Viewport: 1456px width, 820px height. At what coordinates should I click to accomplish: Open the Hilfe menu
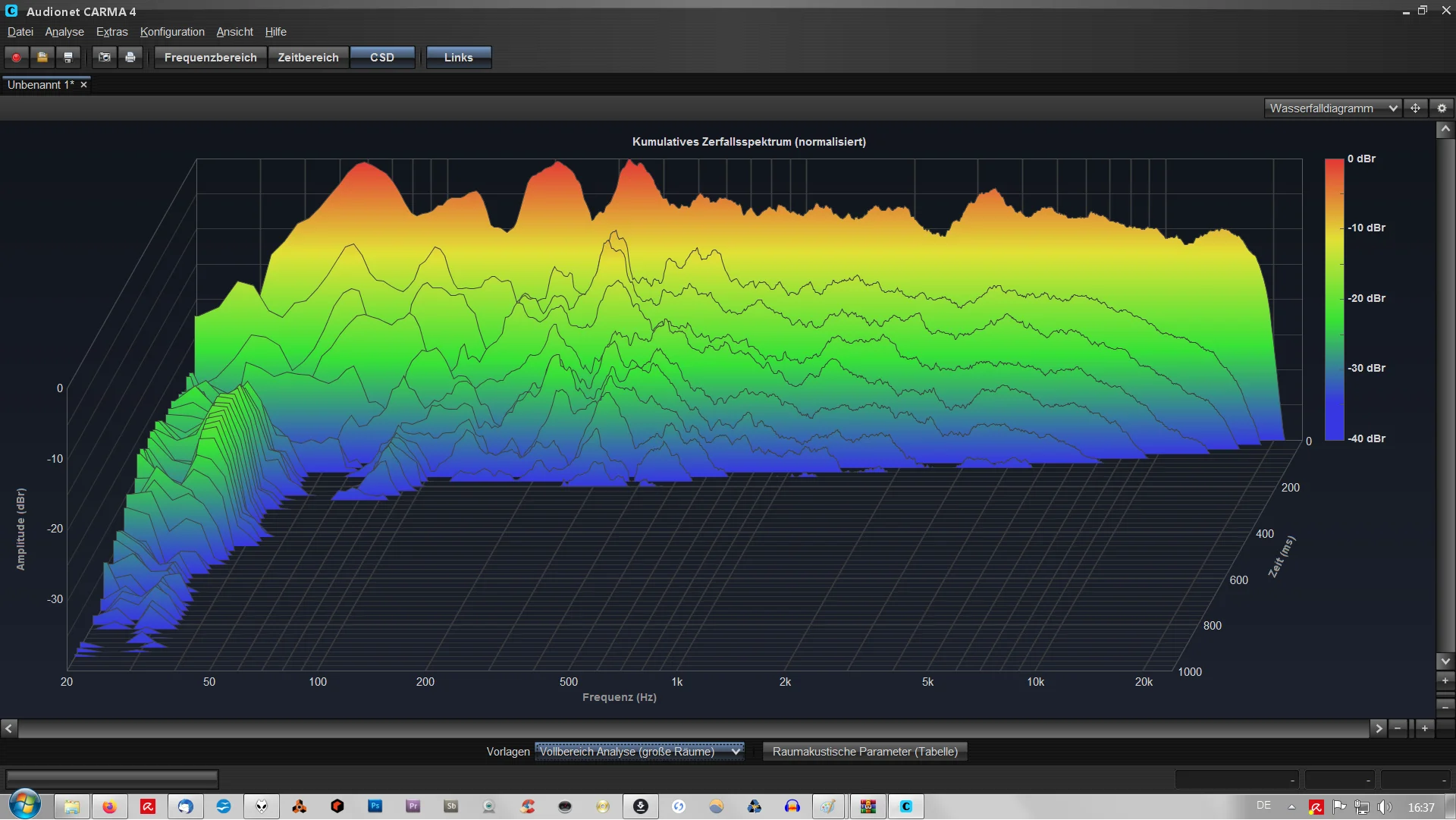(x=276, y=32)
